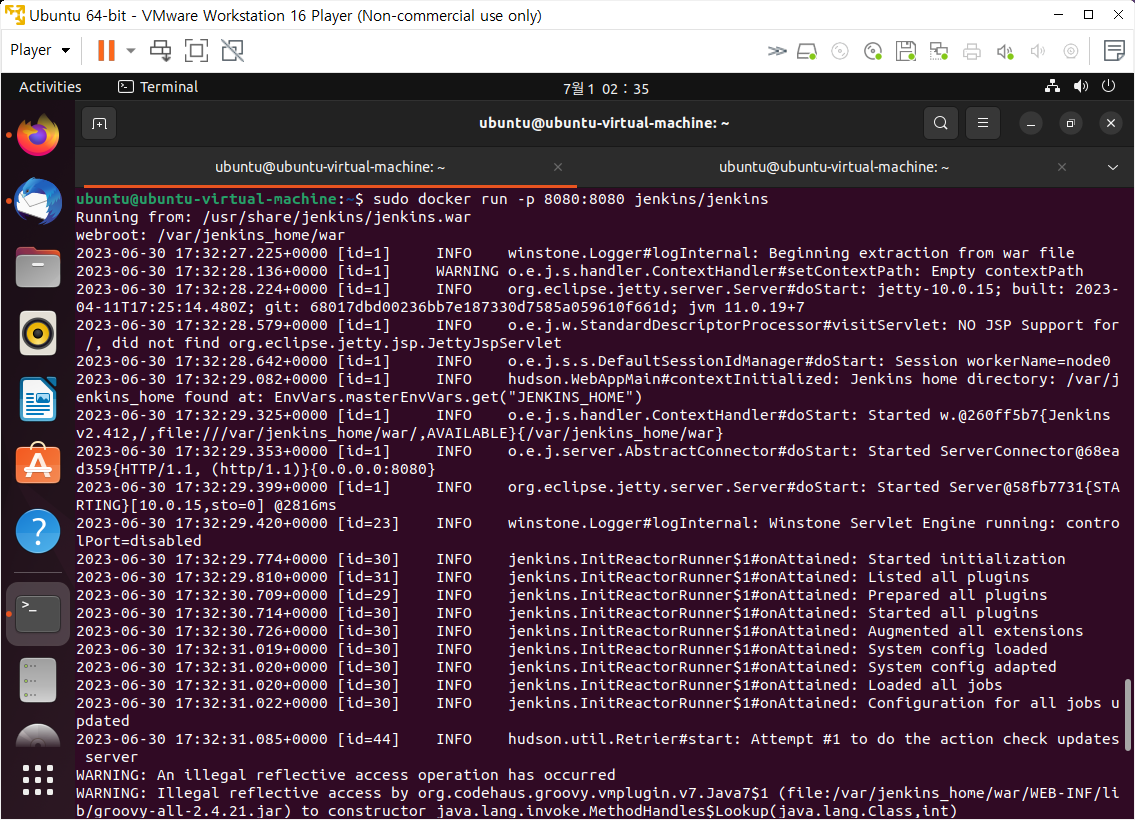Minimize the terminal window
This screenshot has width=1135, height=820.
(1031, 124)
